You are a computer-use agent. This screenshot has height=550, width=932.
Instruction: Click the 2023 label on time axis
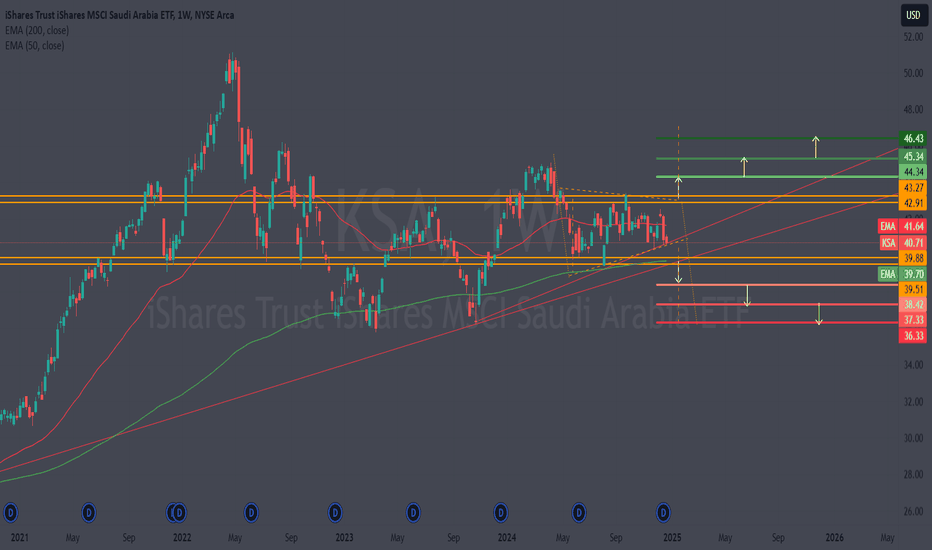(x=344, y=538)
